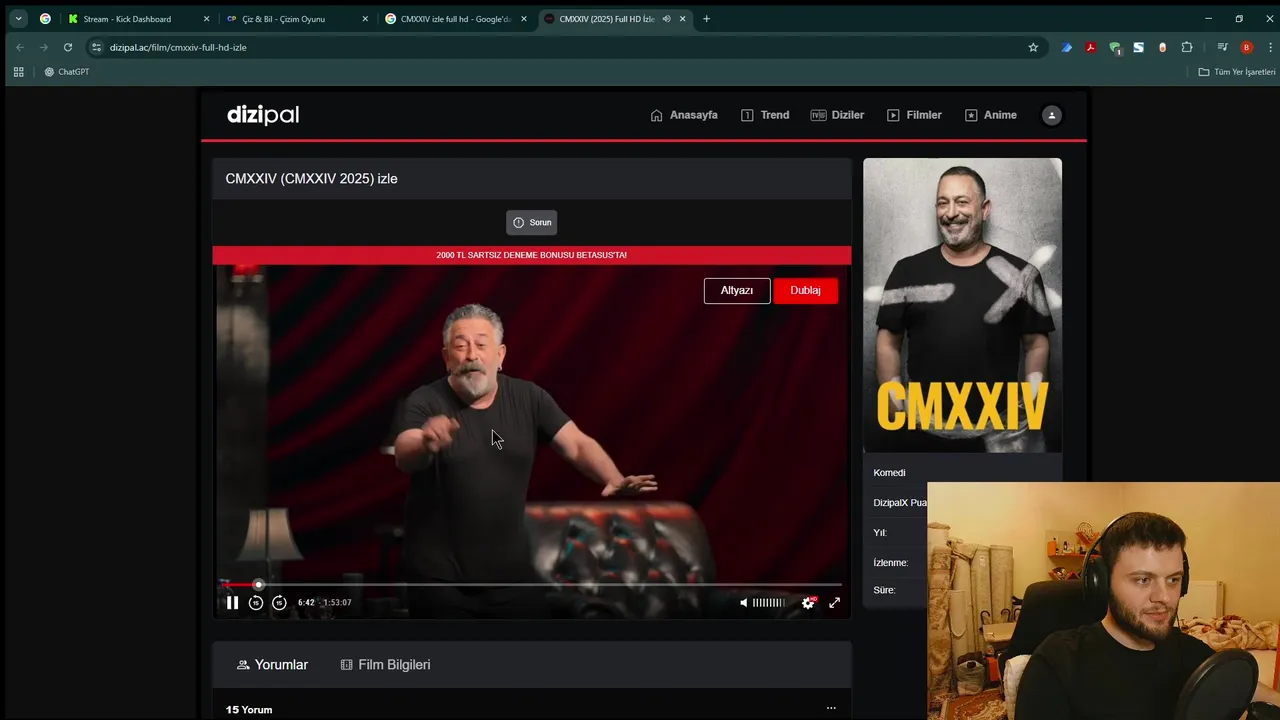Select the Altyazı subtitle option
This screenshot has width=1280, height=720.
coord(737,291)
